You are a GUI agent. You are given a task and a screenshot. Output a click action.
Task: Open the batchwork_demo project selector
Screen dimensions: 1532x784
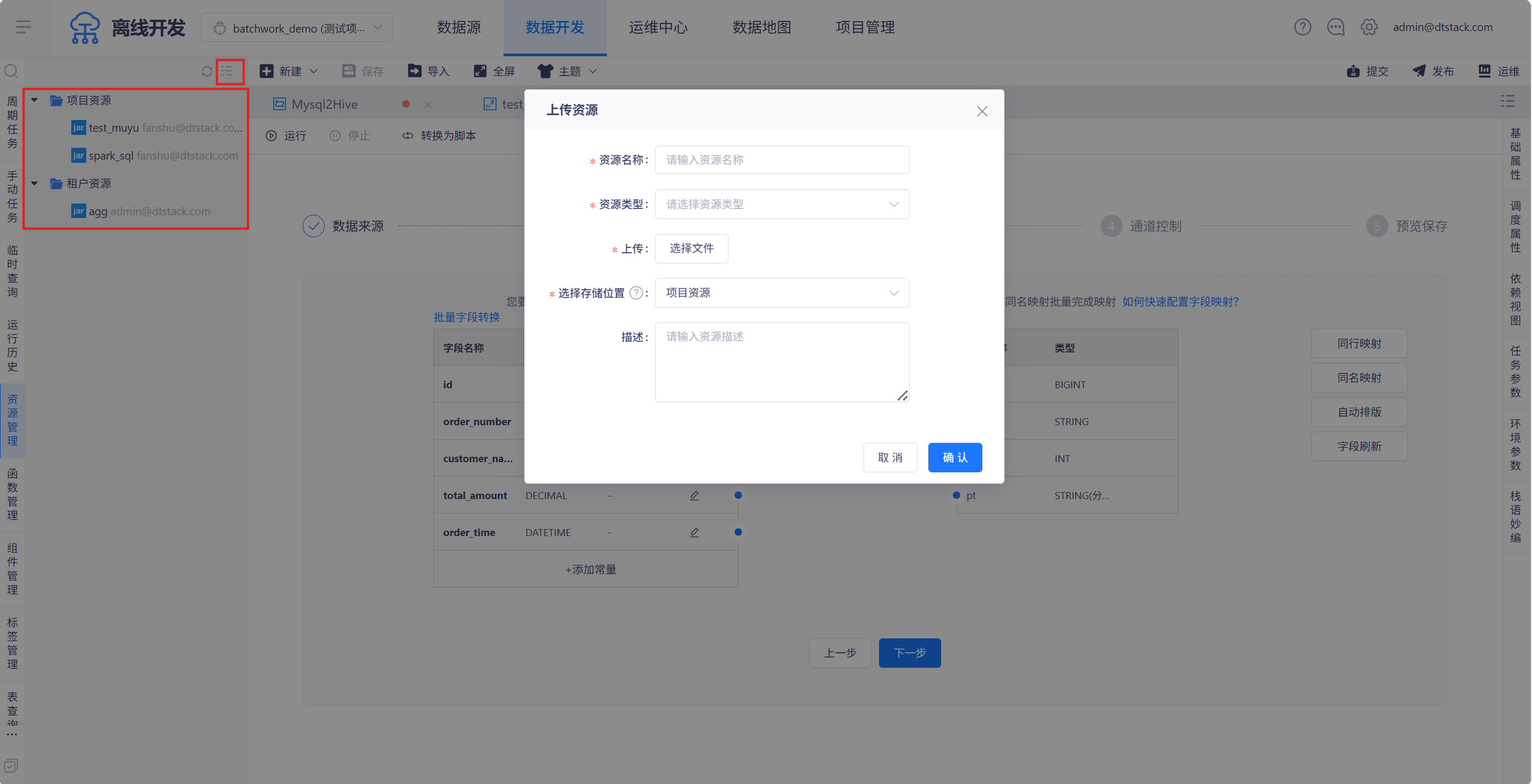[x=297, y=28]
